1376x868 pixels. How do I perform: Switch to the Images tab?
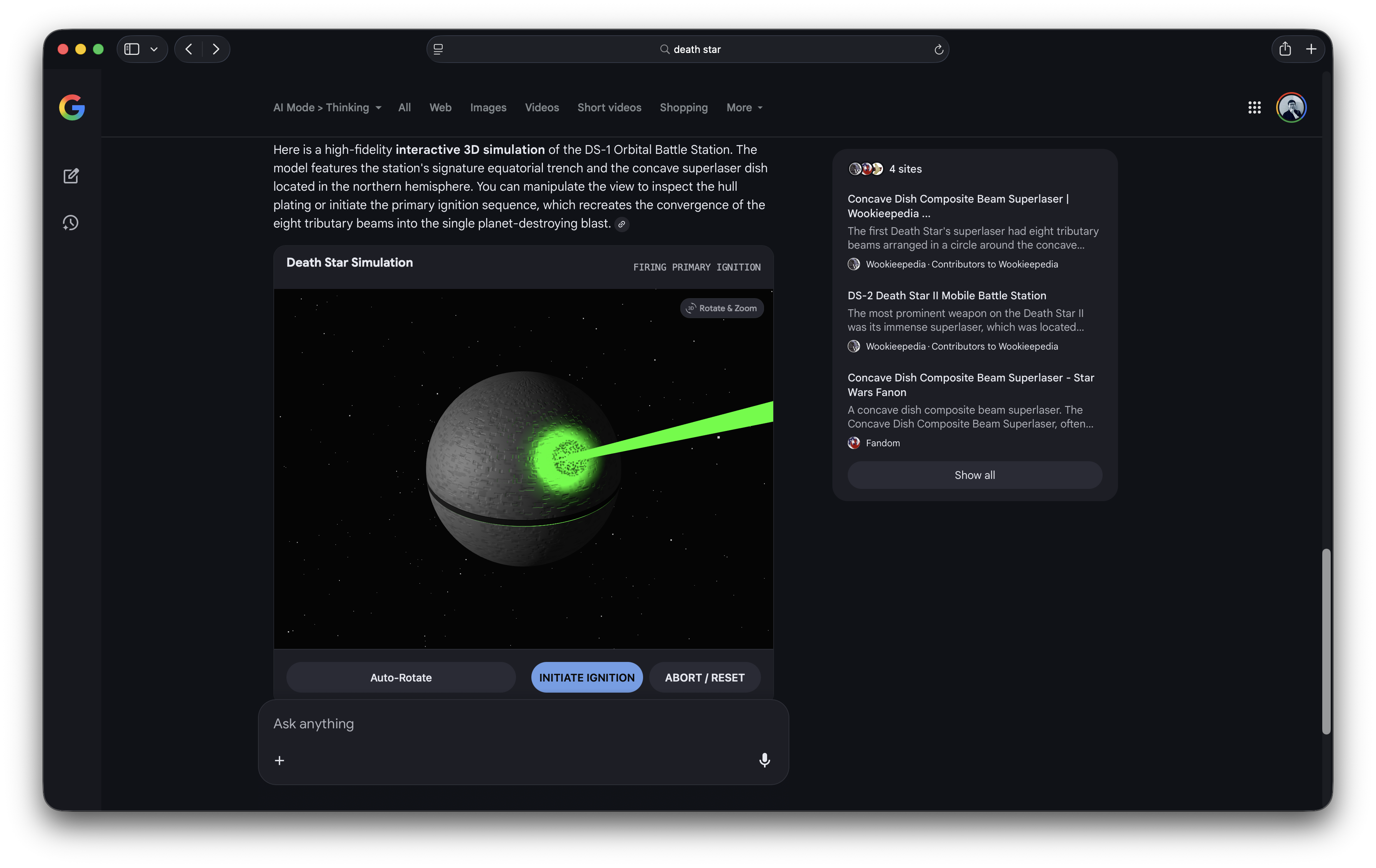pyautogui.click(x=488, y=107)
